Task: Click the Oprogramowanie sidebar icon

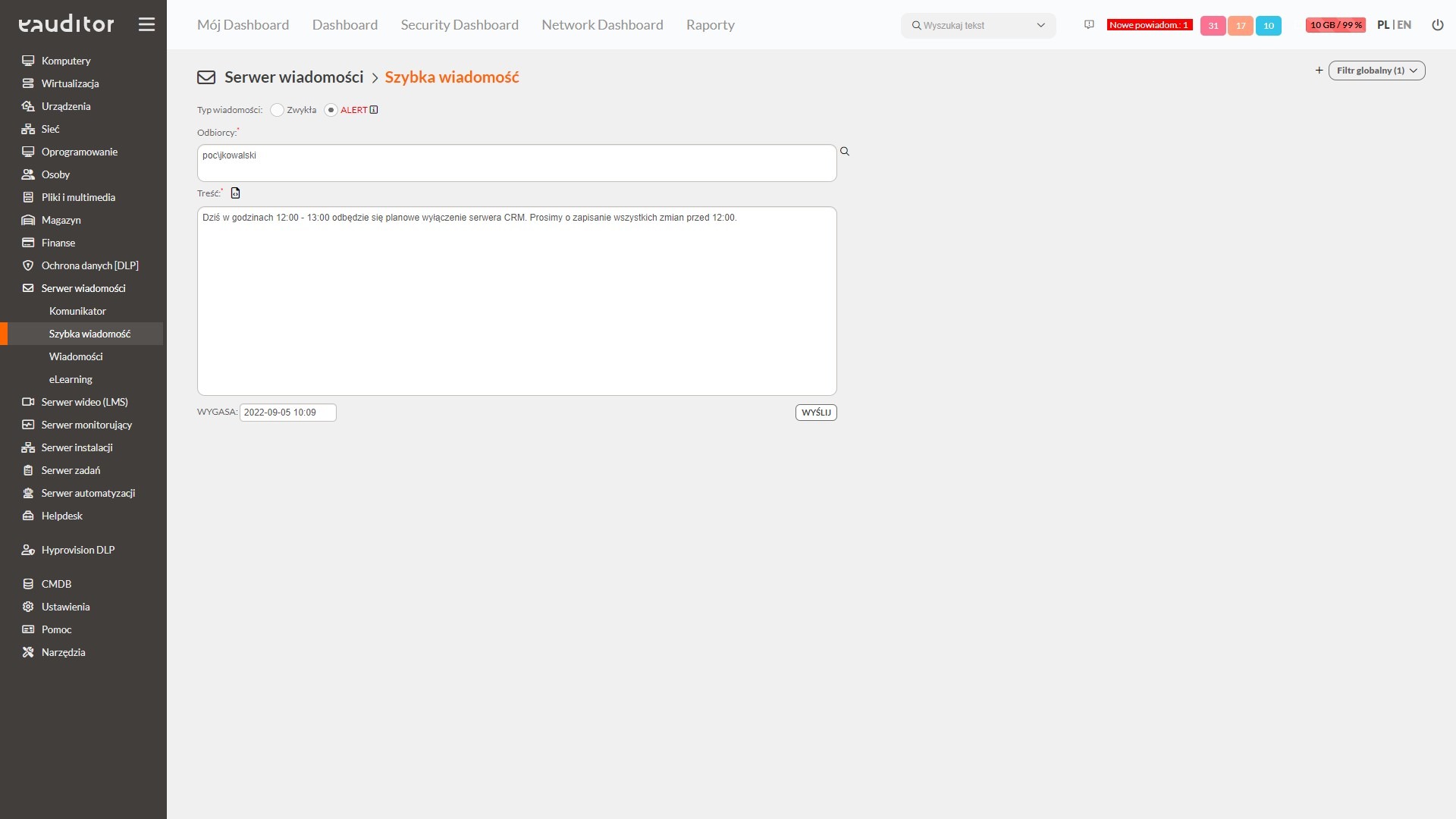Action: coord(28,152)
